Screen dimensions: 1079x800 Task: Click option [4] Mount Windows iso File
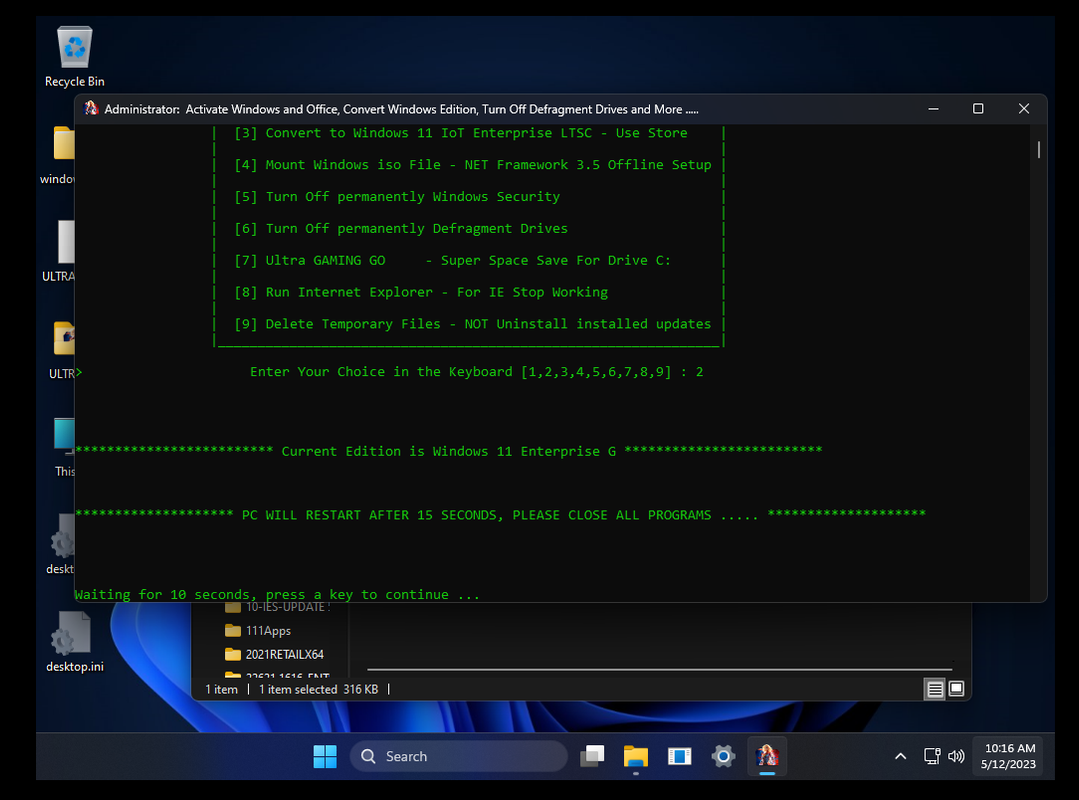(473, 164)
